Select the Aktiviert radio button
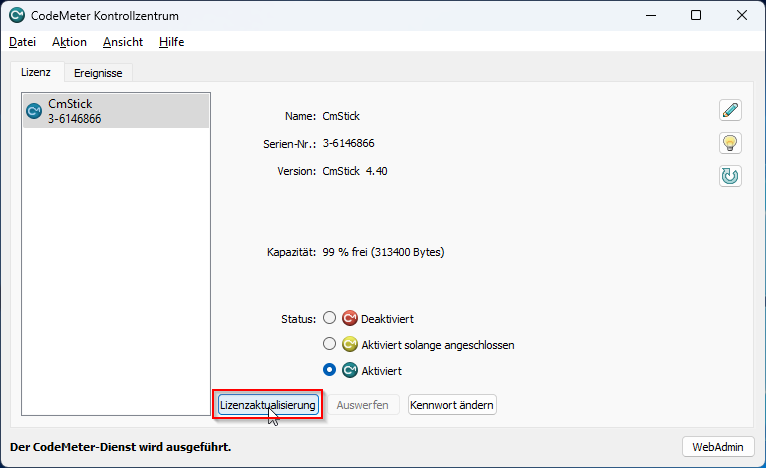The height and width of the screenshot is (468, 766). point(330,371)
